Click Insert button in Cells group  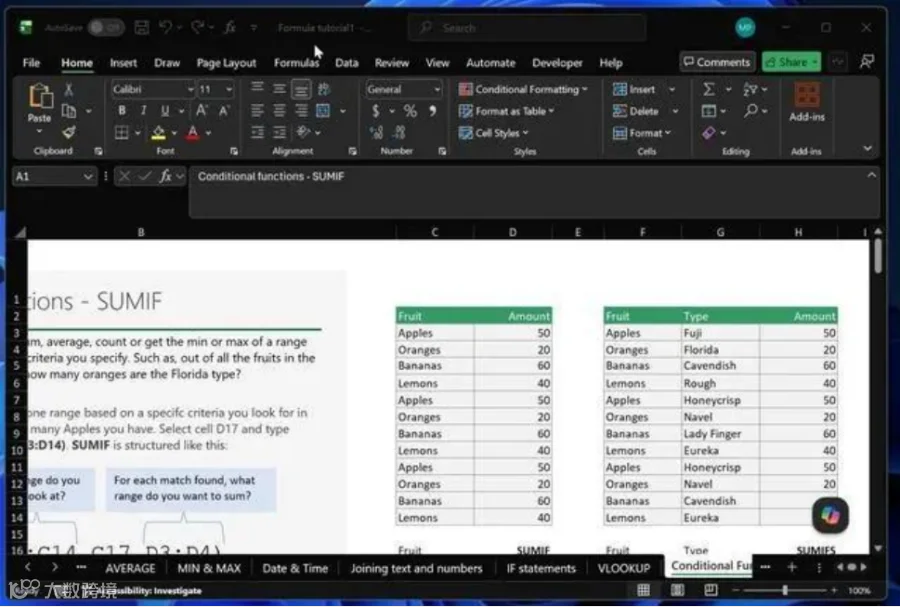pyautogui.click(x=634, y=89)
